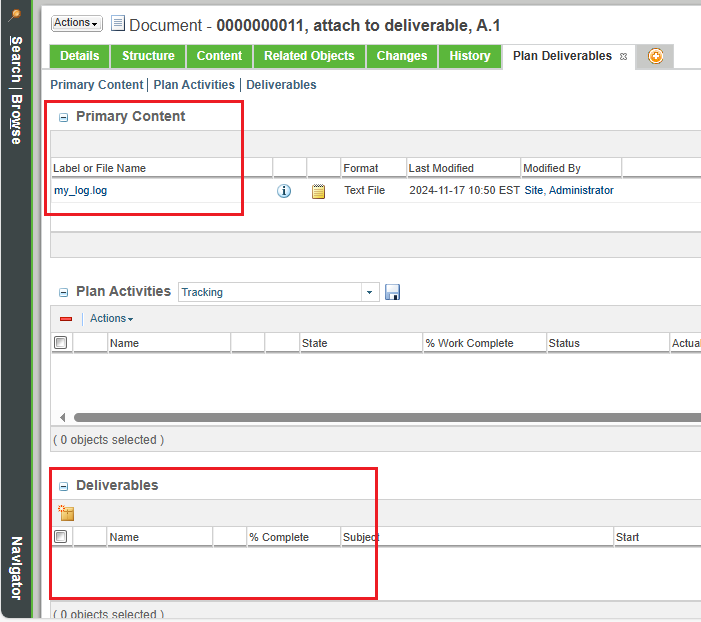Viewport: 701px width, 622px height.
Task: Open the document Actions dropdown button
Action: (76, 23)
